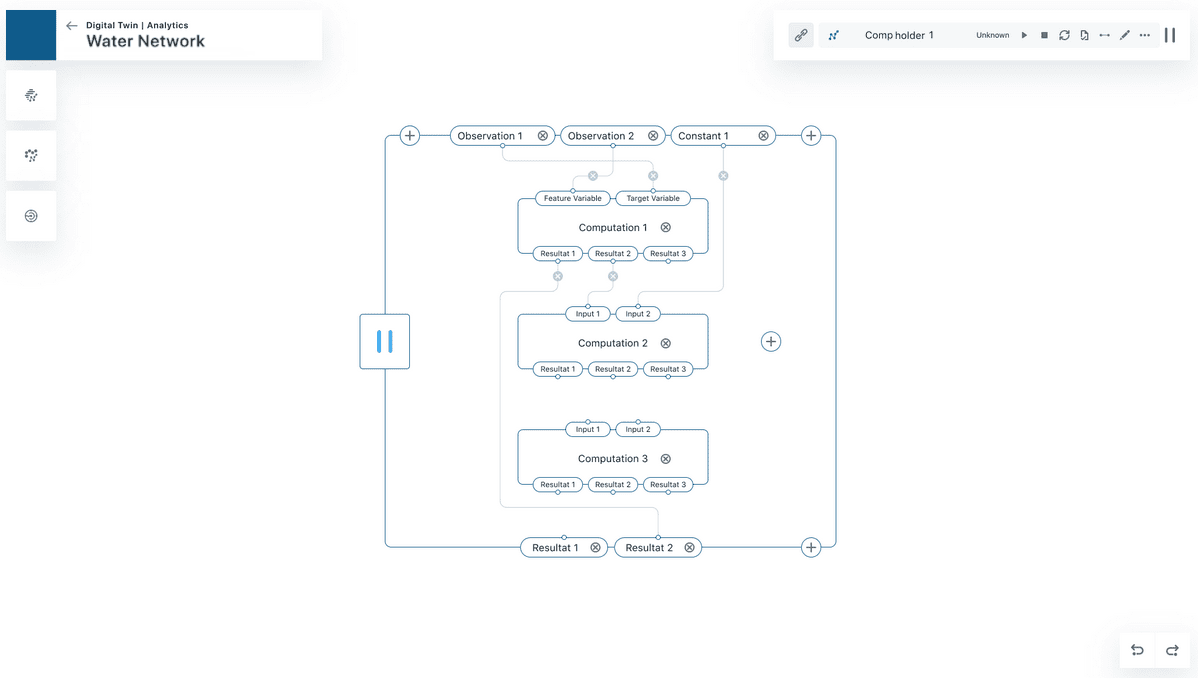Screen dimensions: 1198x690
Task: Click the large pause block on left edge
Action: pyautogui.click(x=385, y=342)
